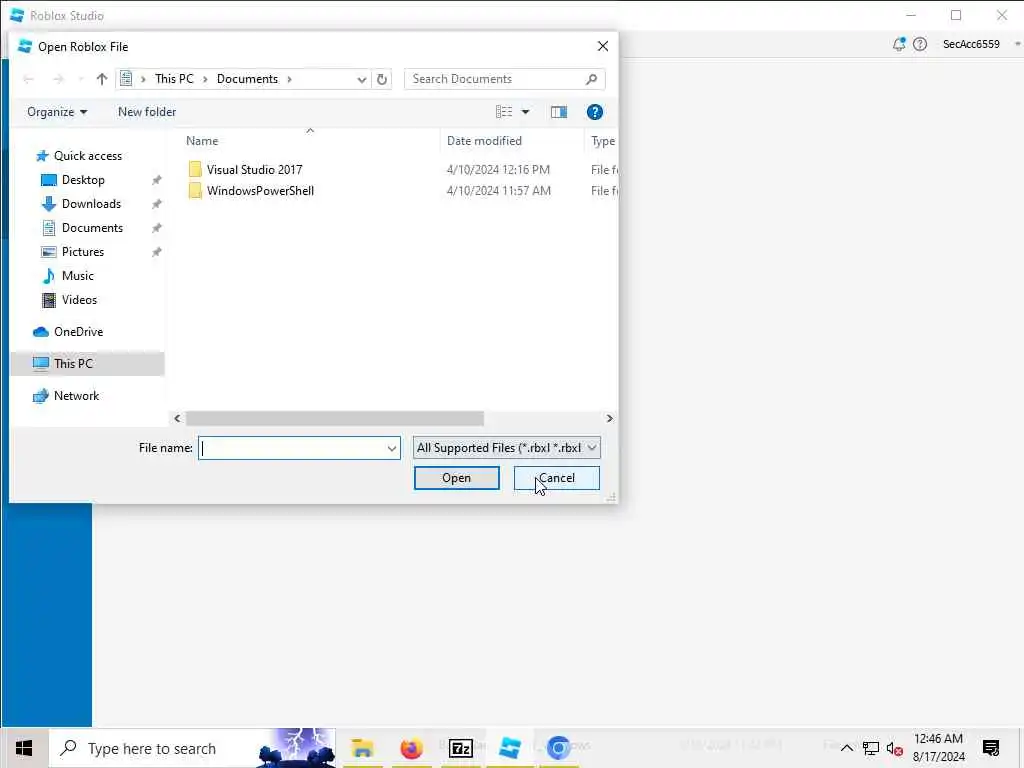Viewport: 1024px width, 768px height.
Task: Open File Explorer from taskbar
Action: [x=362, y=748]
